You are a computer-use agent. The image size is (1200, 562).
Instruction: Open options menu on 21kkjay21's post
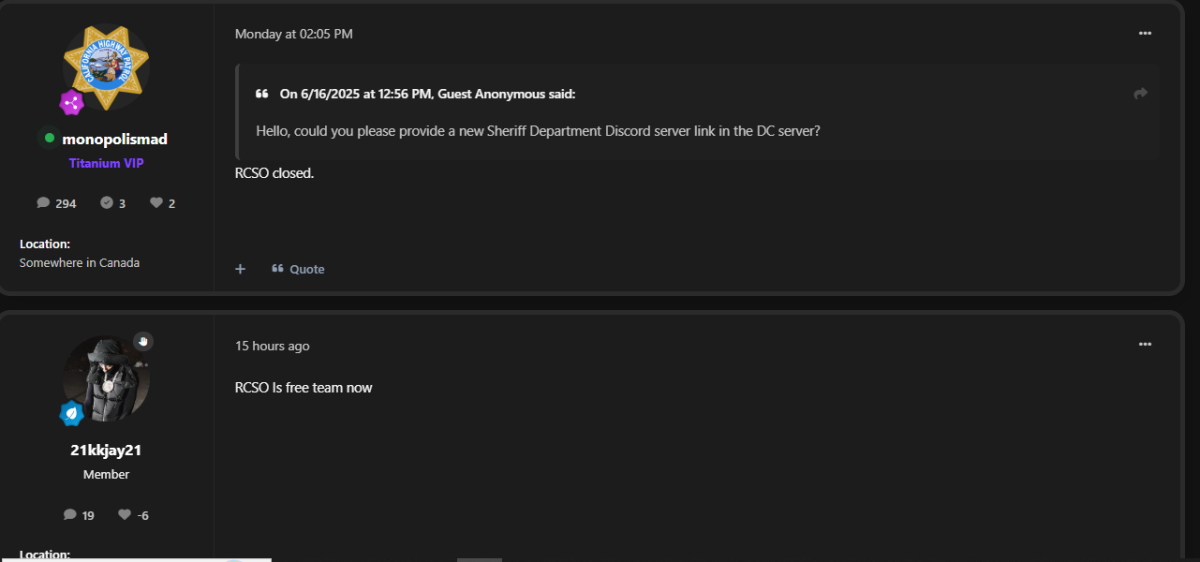point(1145,344)
